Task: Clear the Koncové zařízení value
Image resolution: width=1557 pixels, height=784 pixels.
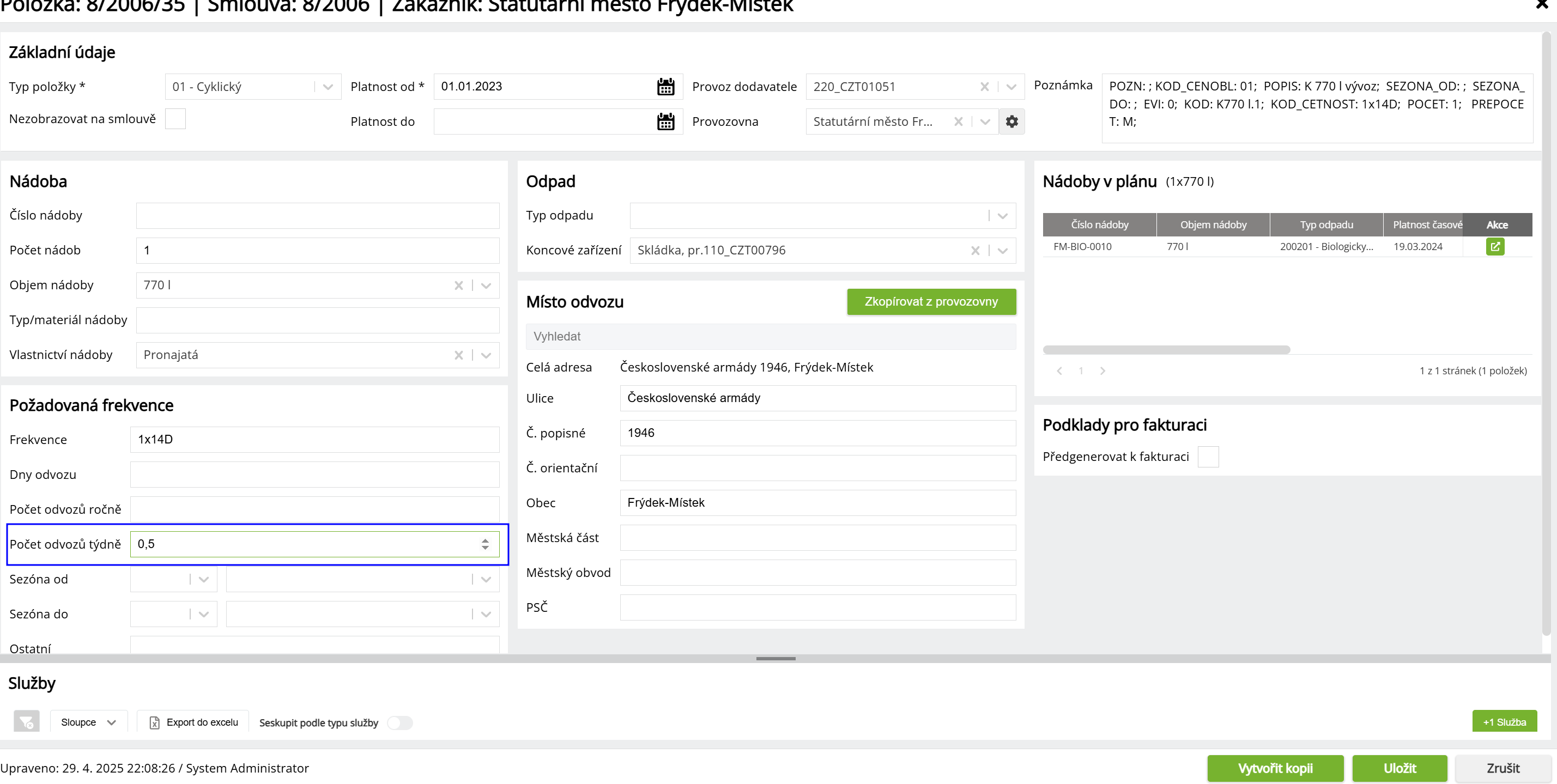Action: point(975,250)
